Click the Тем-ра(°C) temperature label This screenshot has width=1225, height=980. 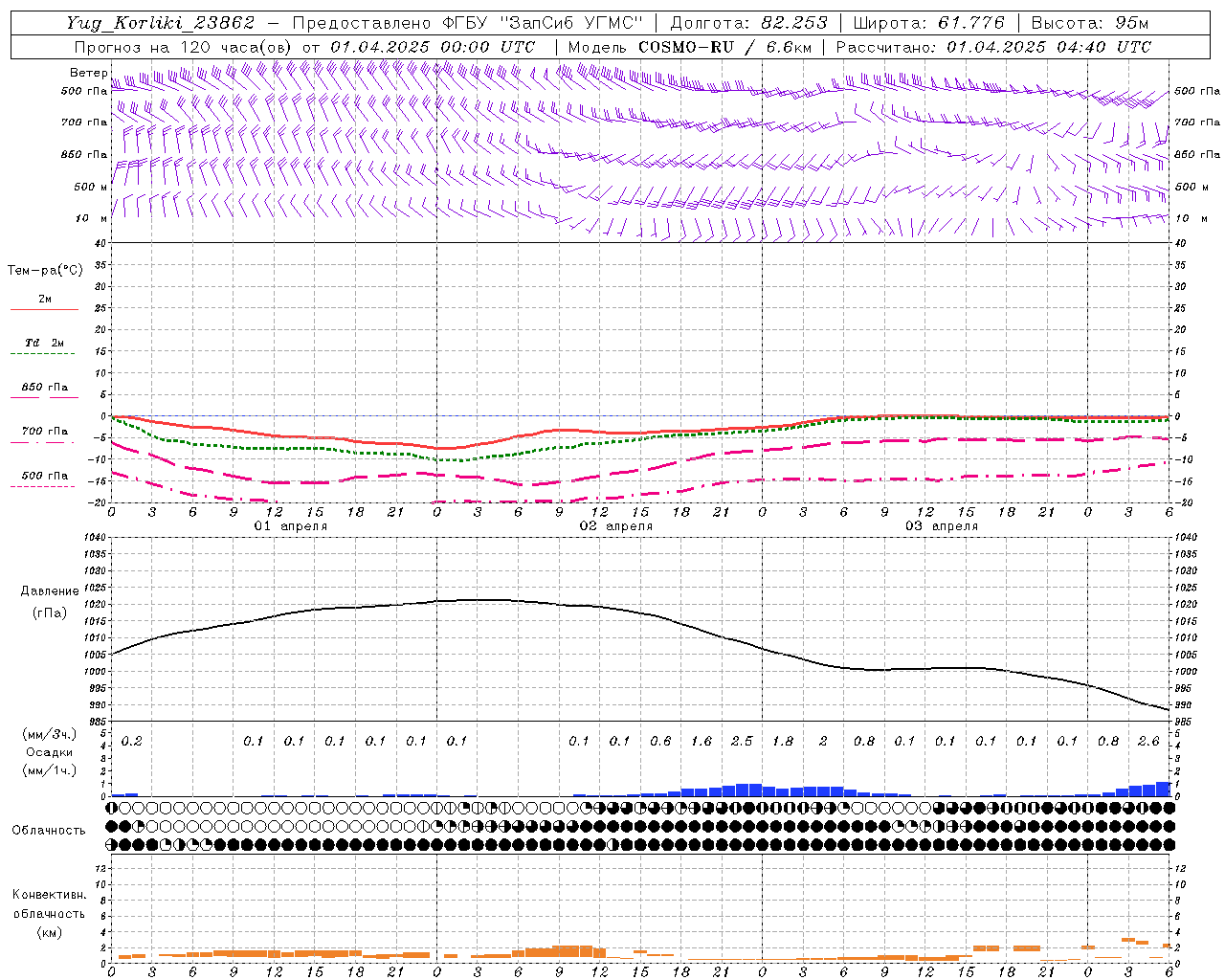point(45,271)
